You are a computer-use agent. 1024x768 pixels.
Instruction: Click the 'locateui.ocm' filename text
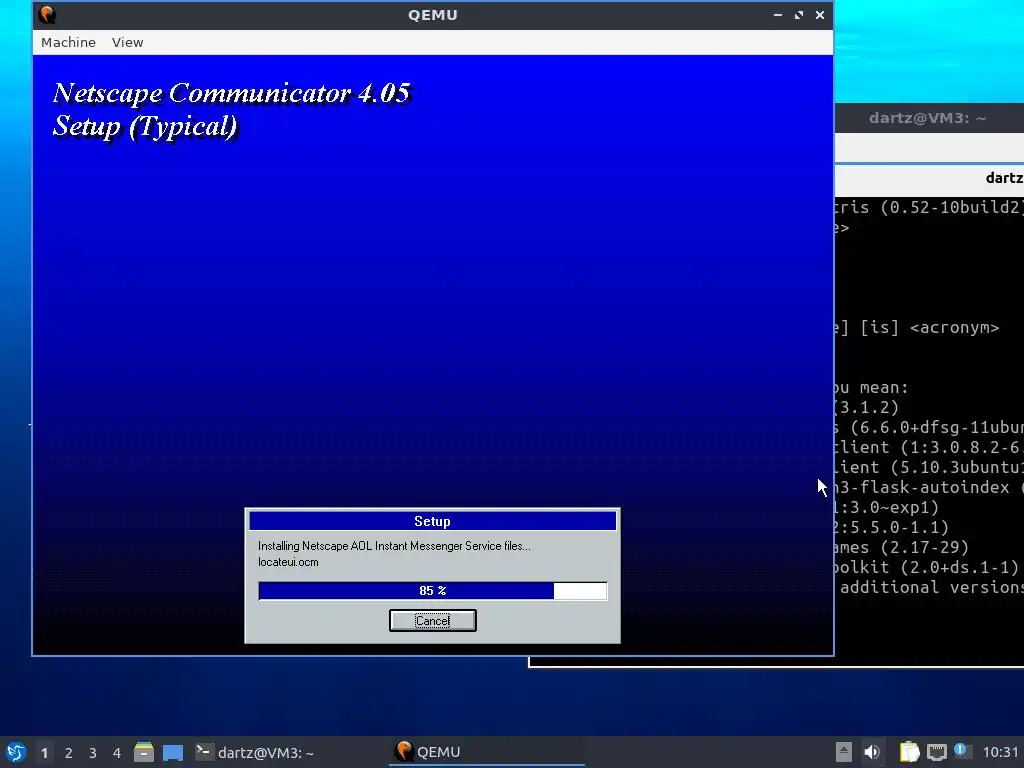coord(288,562)
